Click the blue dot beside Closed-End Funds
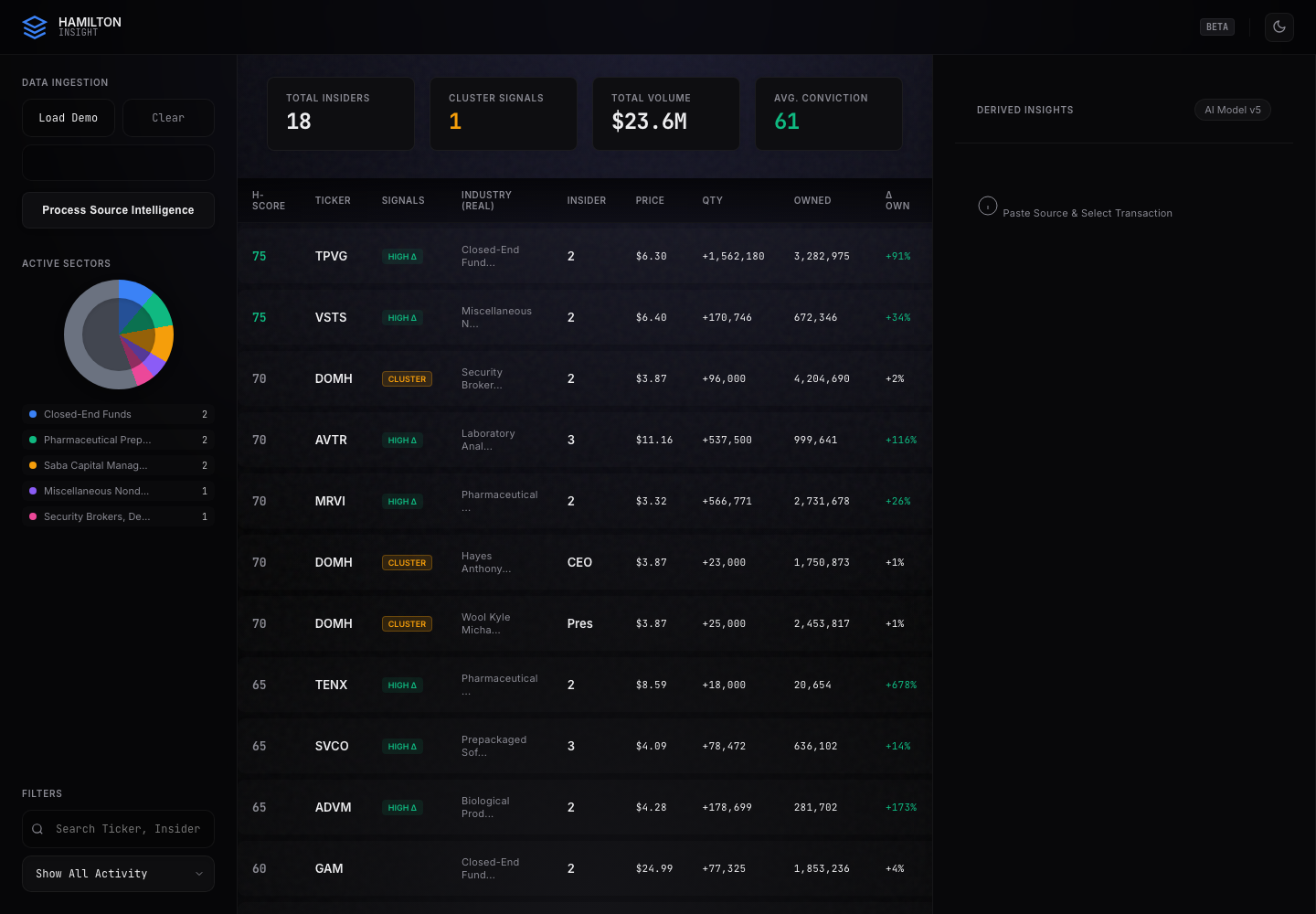The width and height of the screenshot is (1316, 914). pyautogui.click(x=33, y=414)
